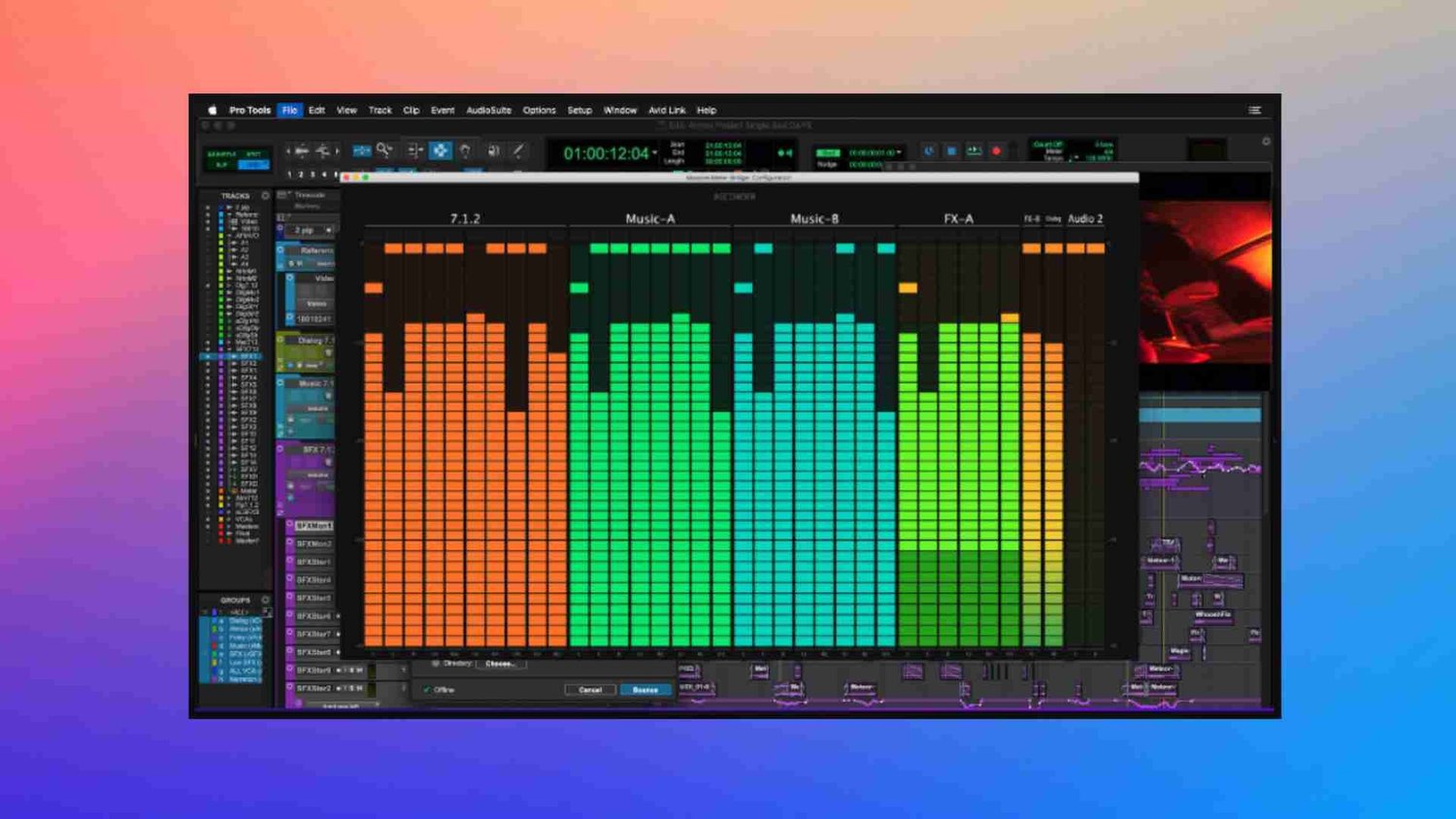Viewport: 1456px width, 819px height.
Task: Activate the Trim tool
Action: 415,148
